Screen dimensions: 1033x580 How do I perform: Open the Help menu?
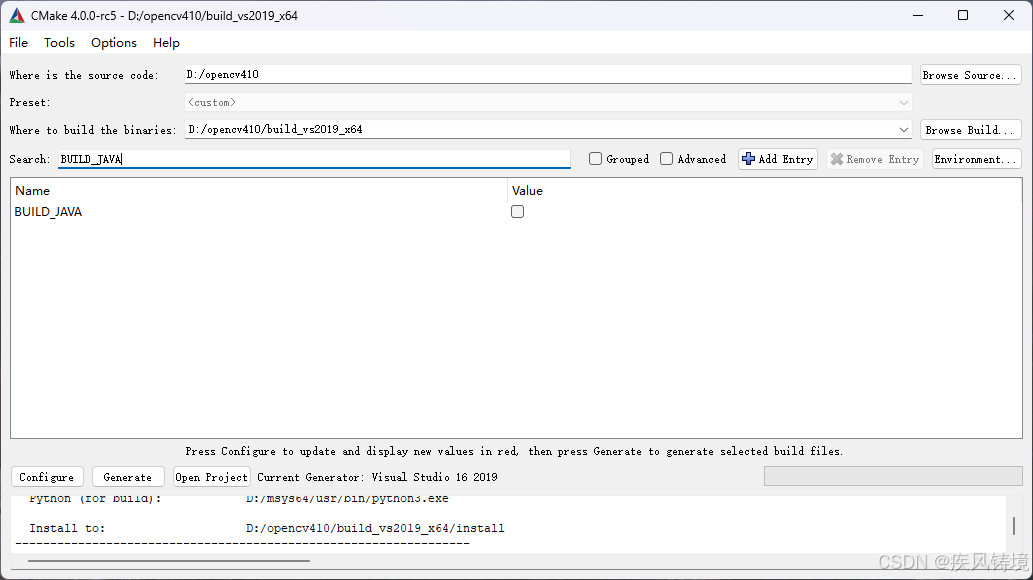pyautogui.click(x=166, y=43)
